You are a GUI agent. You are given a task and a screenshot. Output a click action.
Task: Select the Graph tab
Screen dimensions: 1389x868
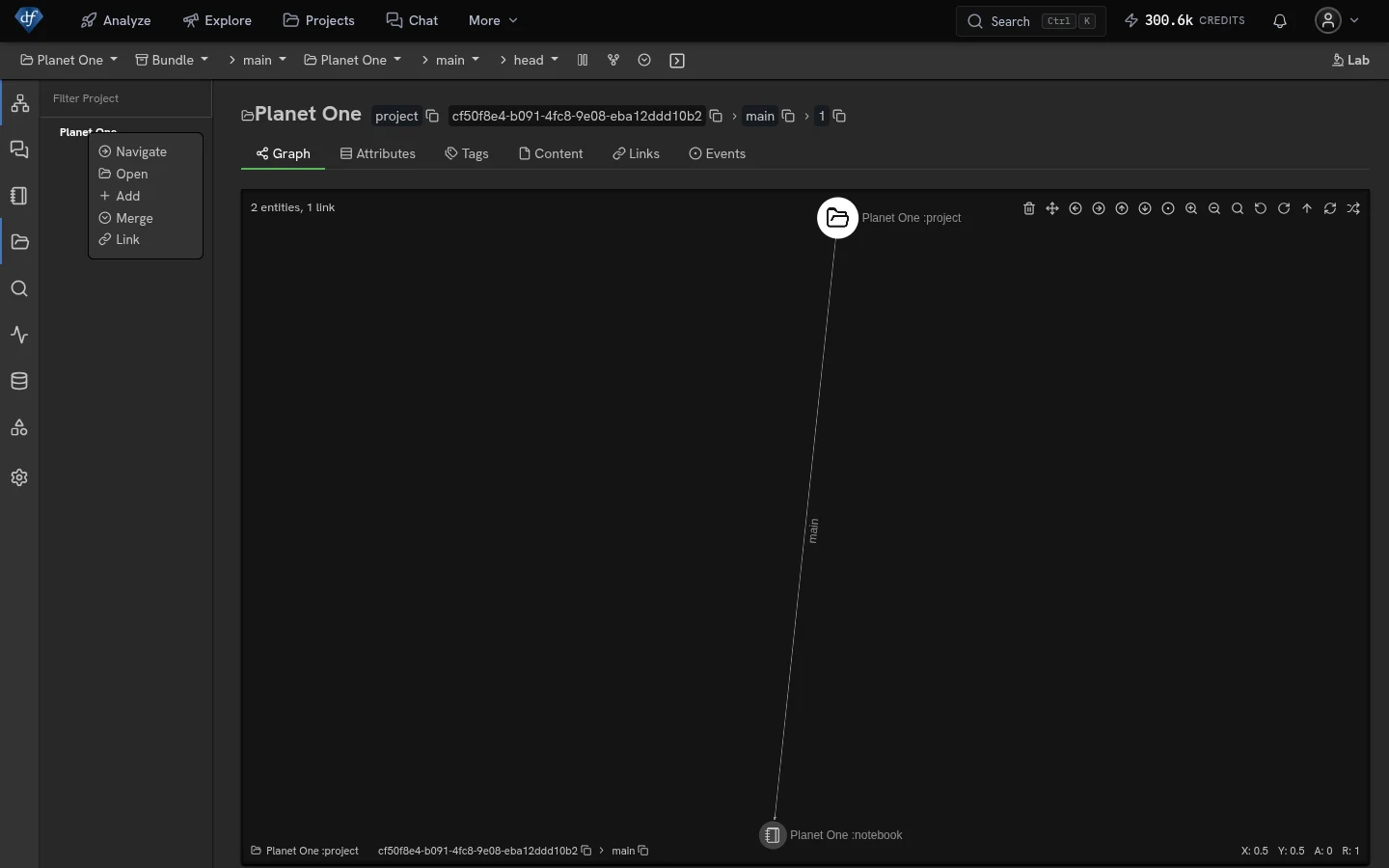[x=283, y=153]
